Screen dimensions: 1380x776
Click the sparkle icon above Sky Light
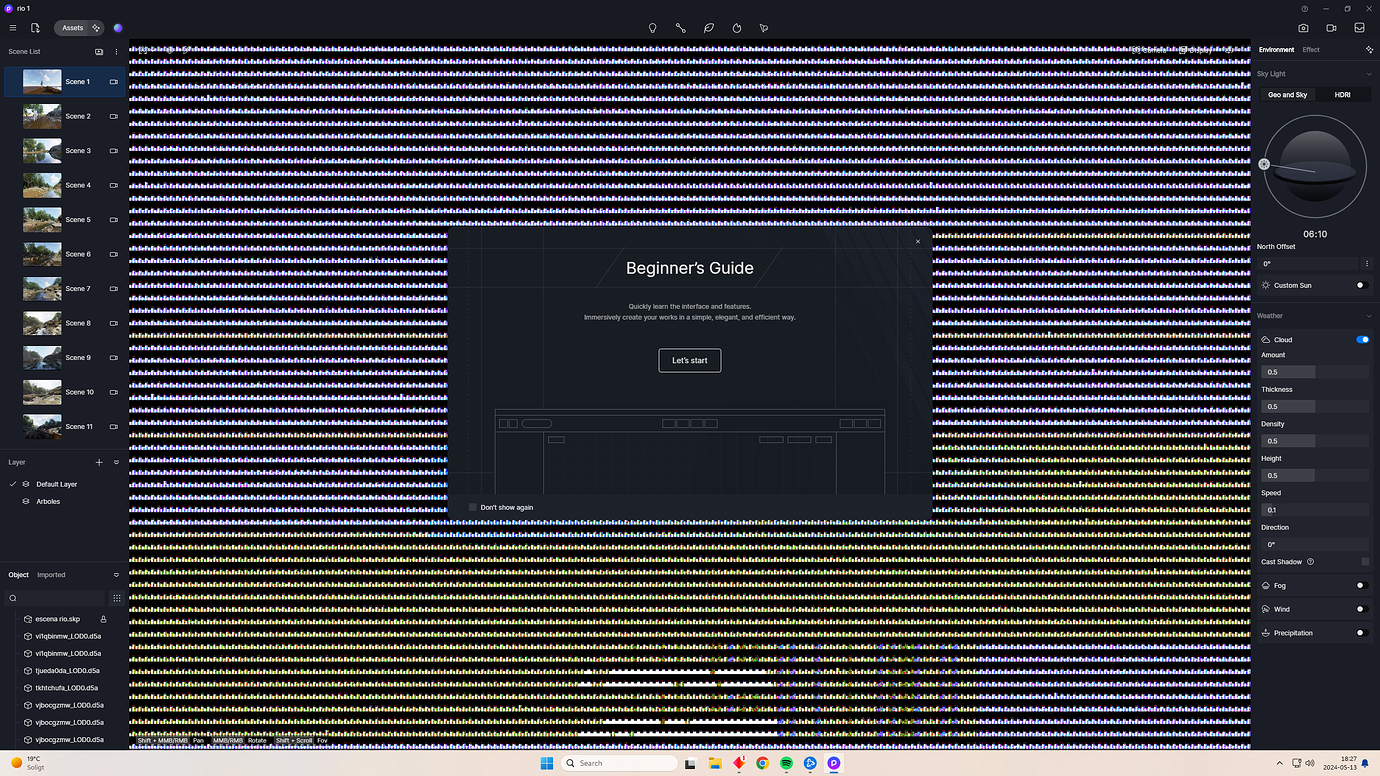pos(1369,49)
